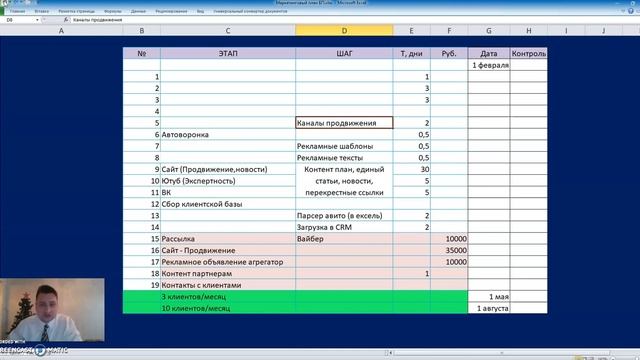Viewport: 640px width, 360px height.
Task: Select the Рекламные шаблоны cell
Action: tap(344, 146)
